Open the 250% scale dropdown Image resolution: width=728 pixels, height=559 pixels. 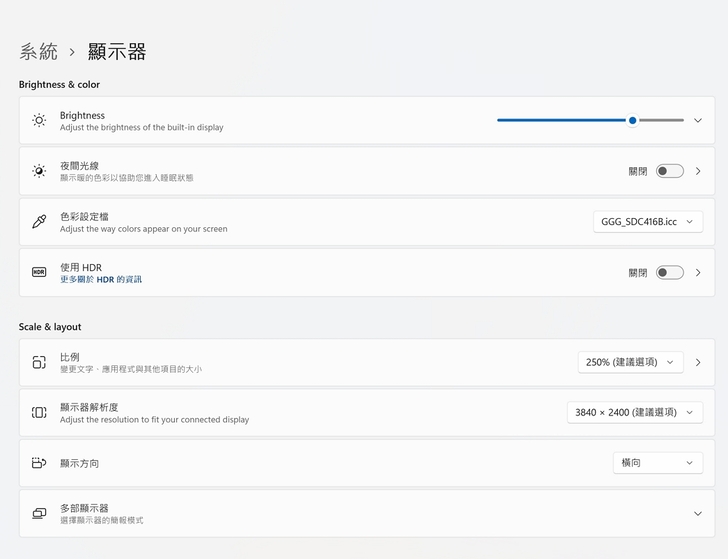tap(630, 362)
